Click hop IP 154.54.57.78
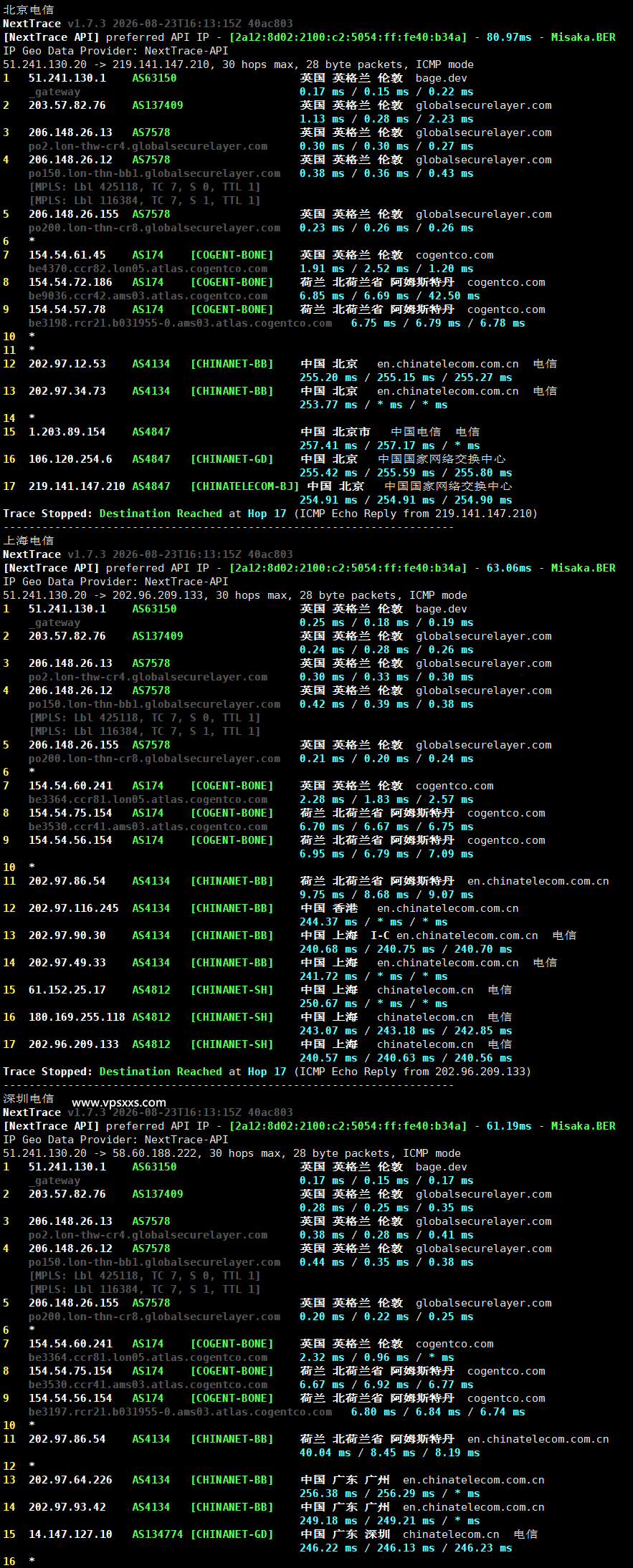Screen dimensions: 633x1568 click(x=67, y=309)
